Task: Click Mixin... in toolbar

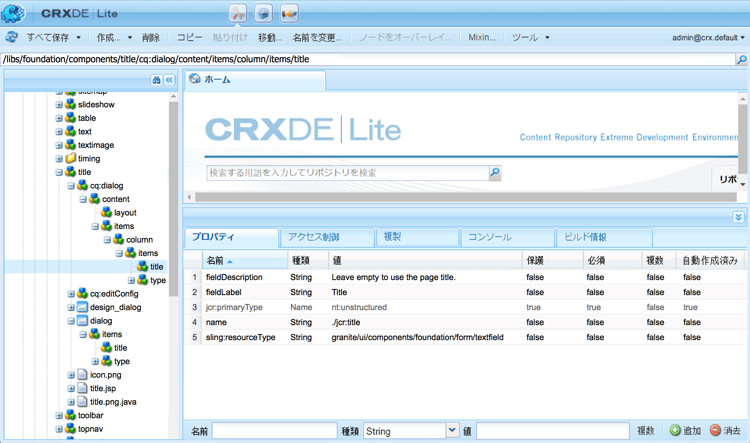Action: pos(482,37)
